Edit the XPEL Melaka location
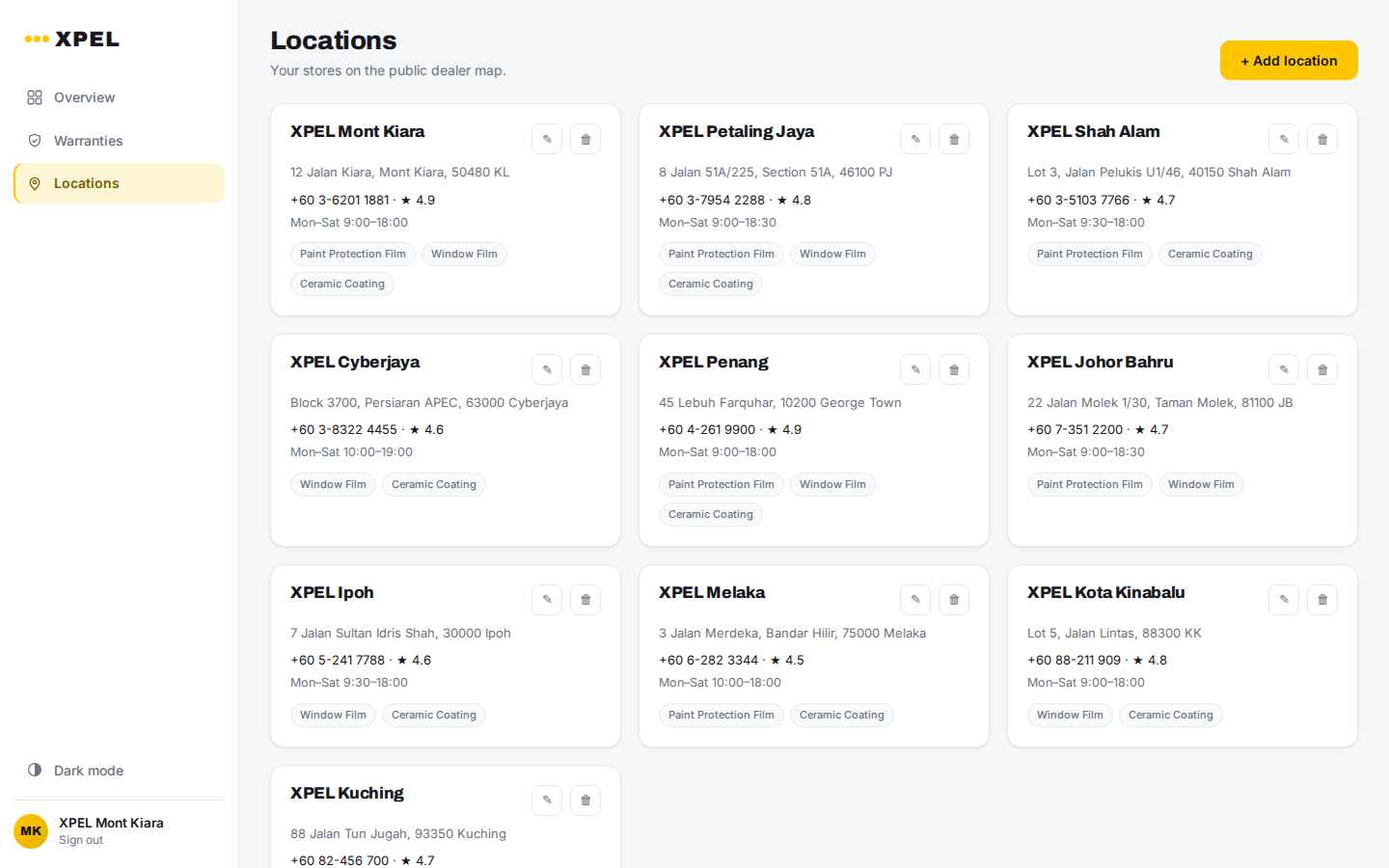This screenshot has width=1389, height=868. coord(915,600)
